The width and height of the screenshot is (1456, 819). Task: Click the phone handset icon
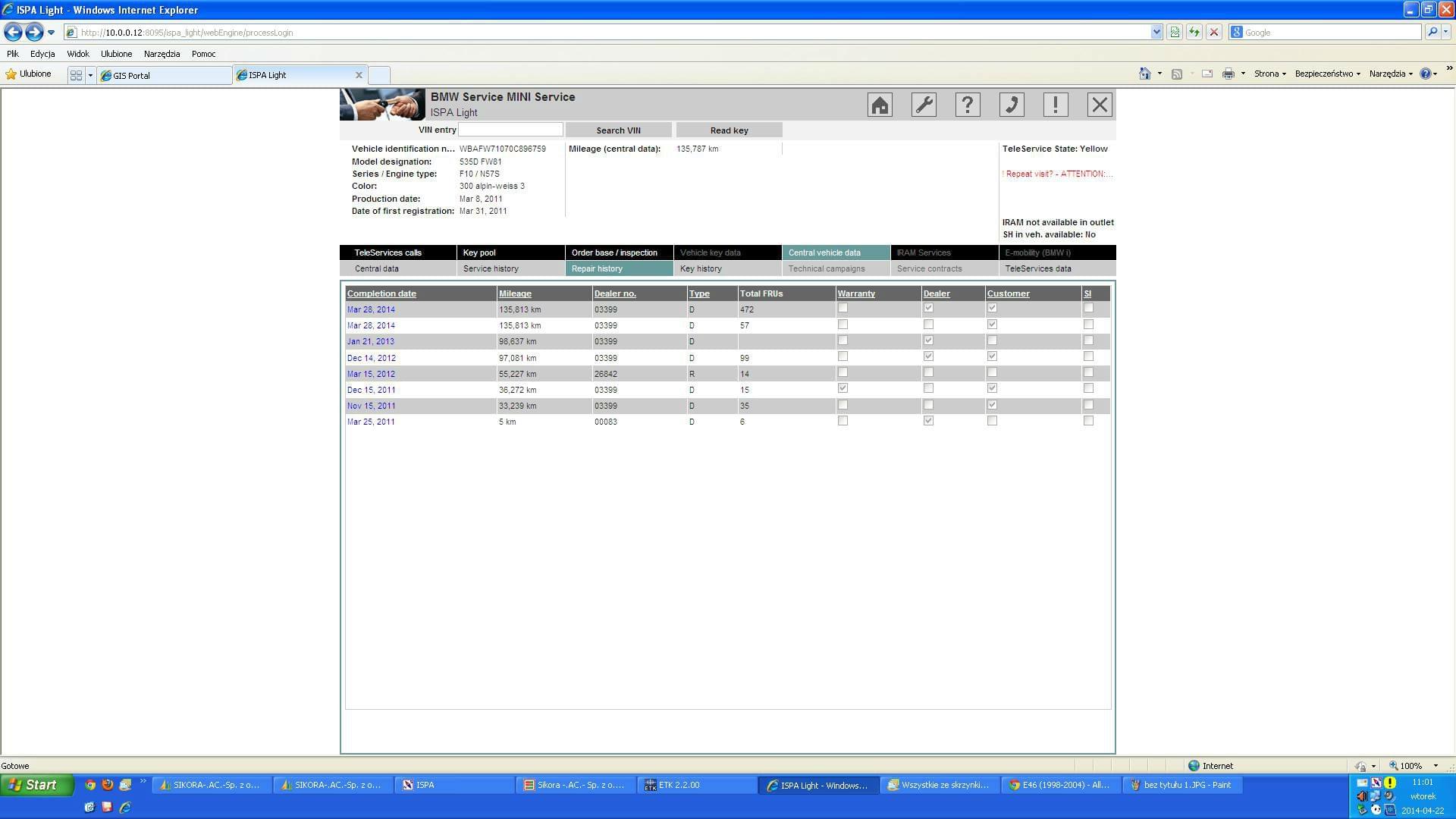1012,105
